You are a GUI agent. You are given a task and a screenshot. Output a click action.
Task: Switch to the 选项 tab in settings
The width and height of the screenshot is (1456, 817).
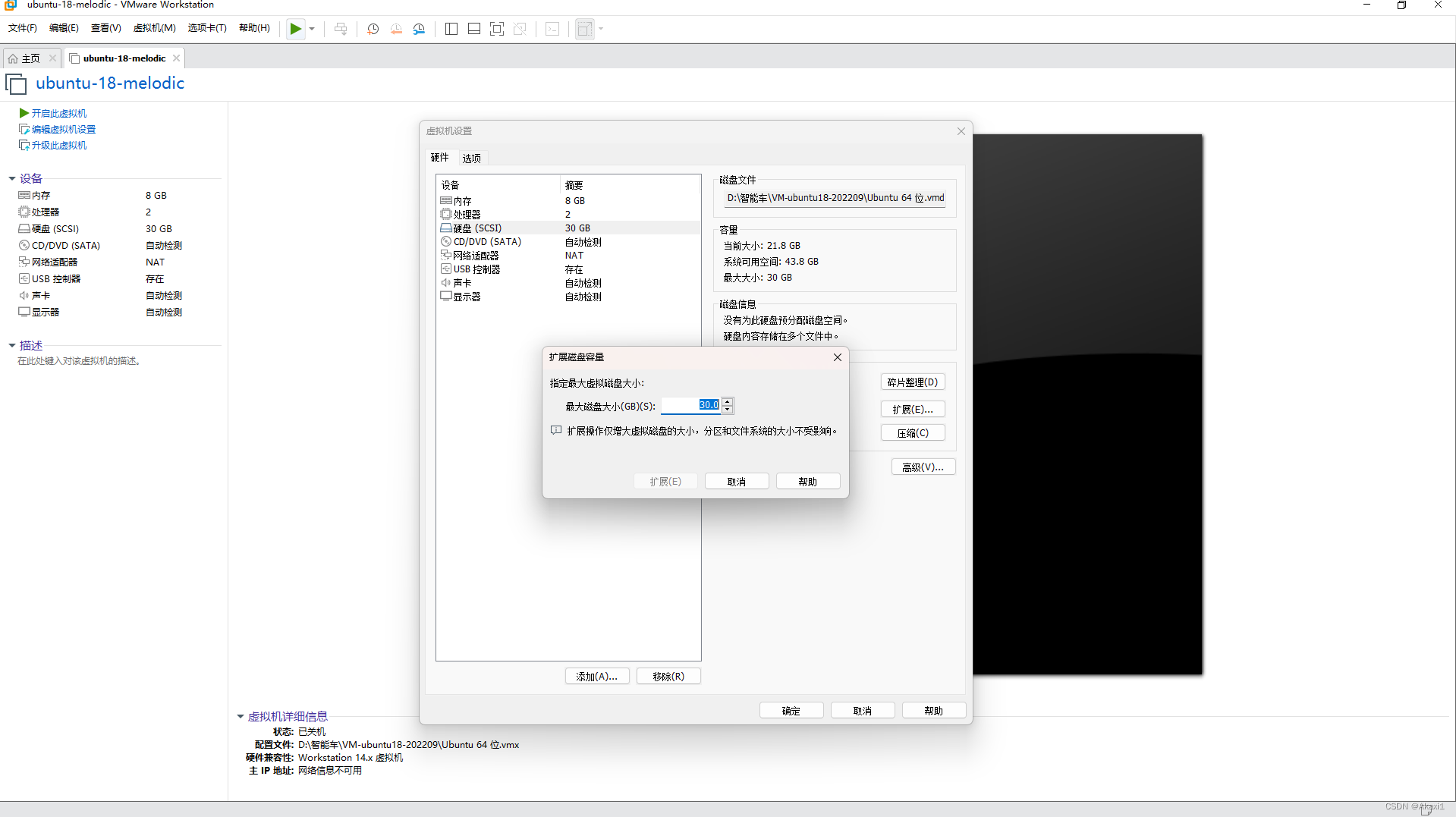tap(470, 158)
